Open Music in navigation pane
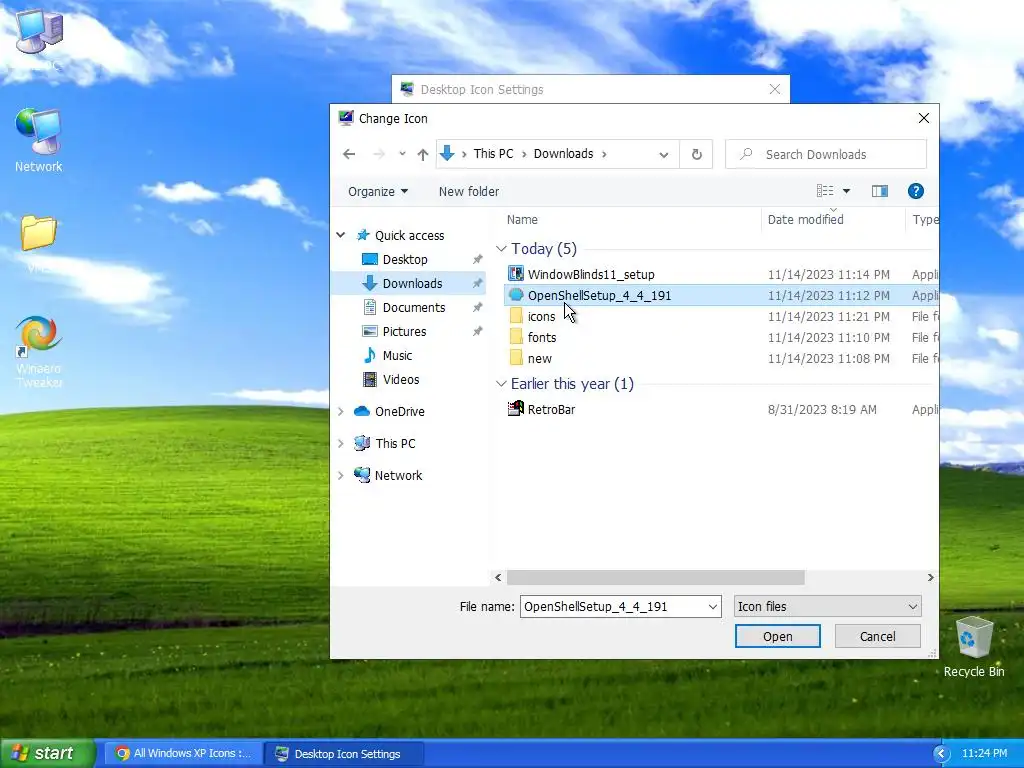 (x=397, y=356)
